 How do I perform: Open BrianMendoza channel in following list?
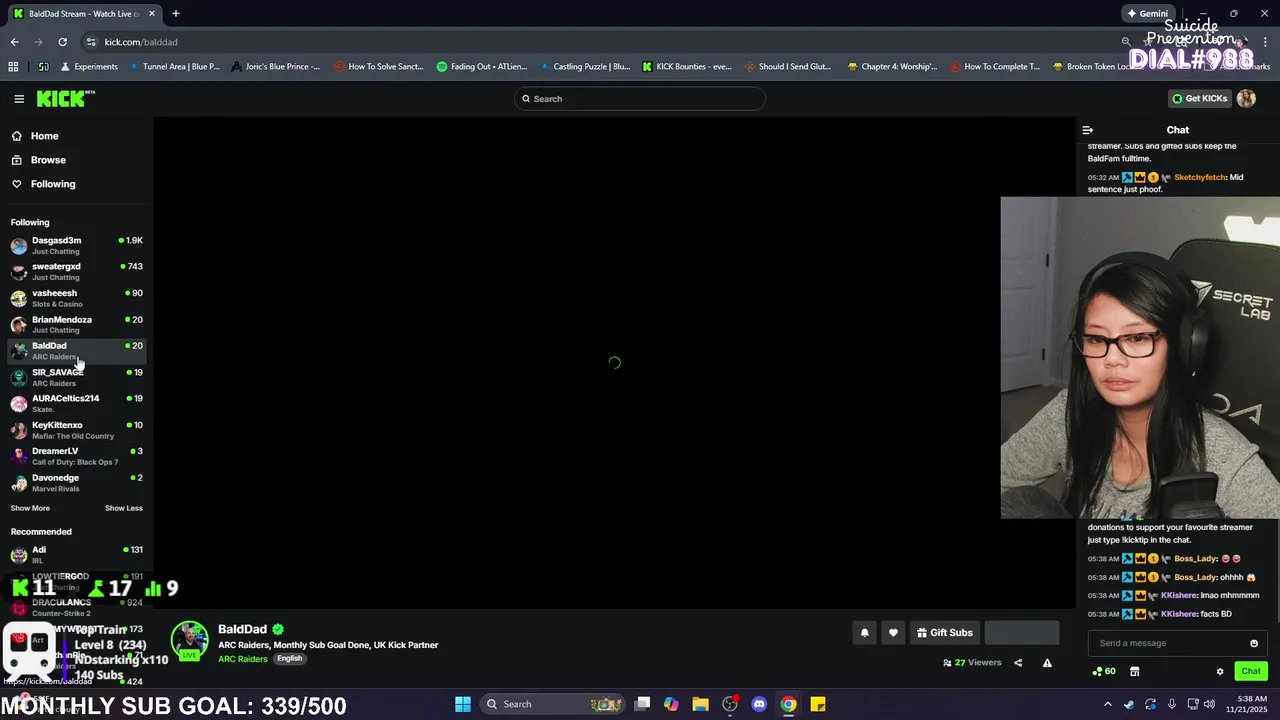(76, 325)
